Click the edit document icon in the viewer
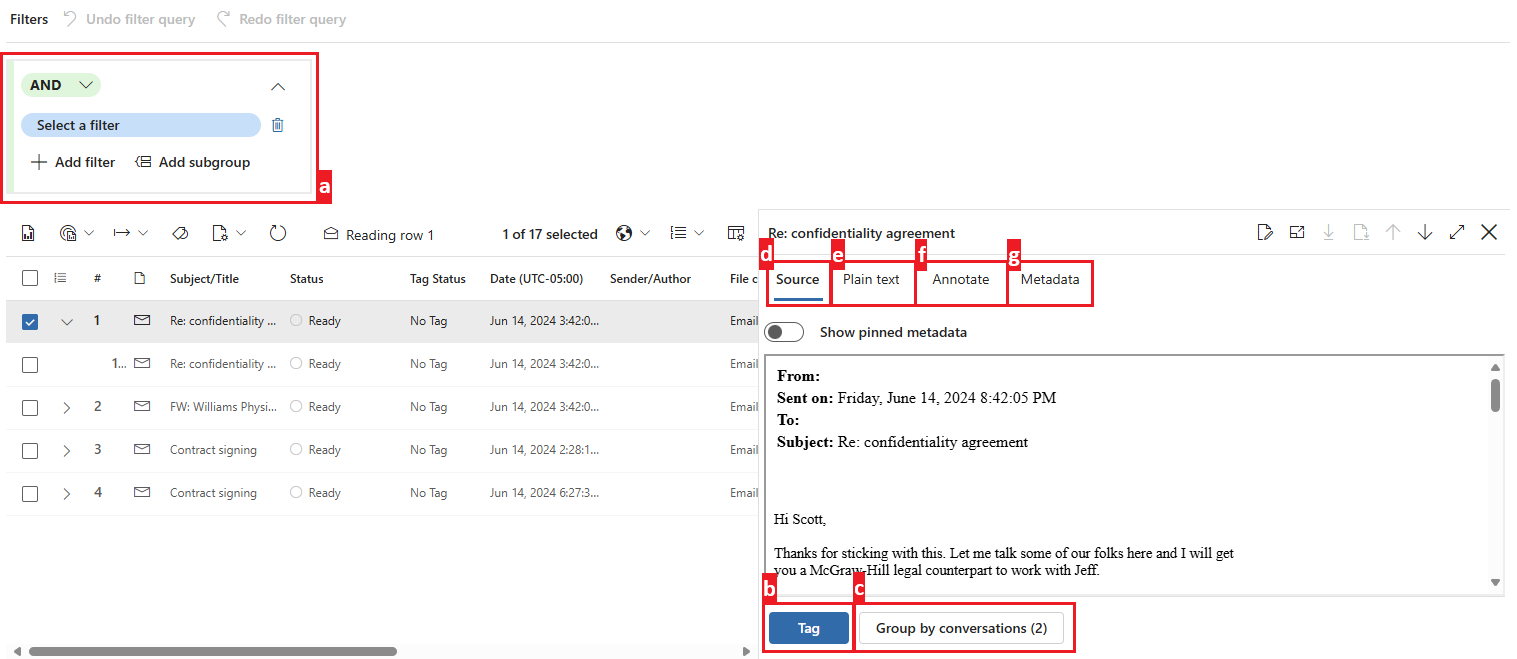 [x=1265, y=231]
